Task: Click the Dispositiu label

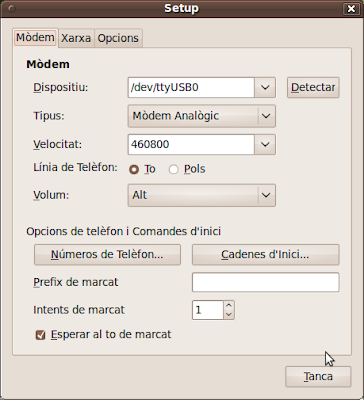Action: (x=61, y=88)
